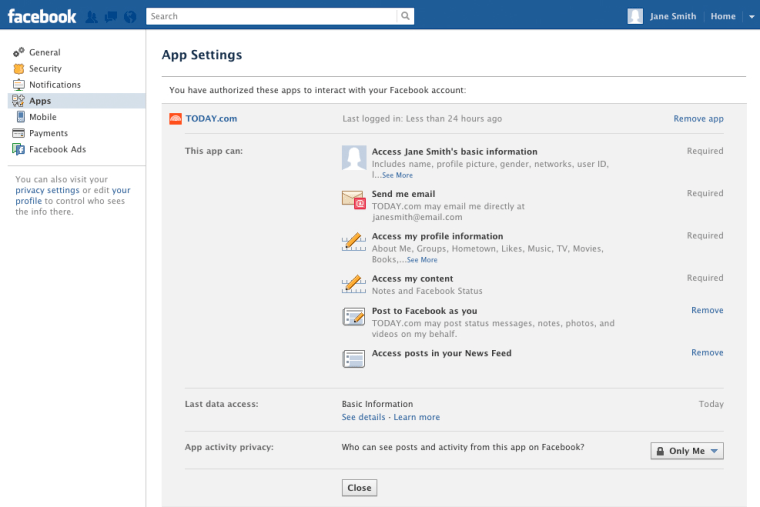Click the 'Today' date text

pyautogui.click(x=711, y=404)
